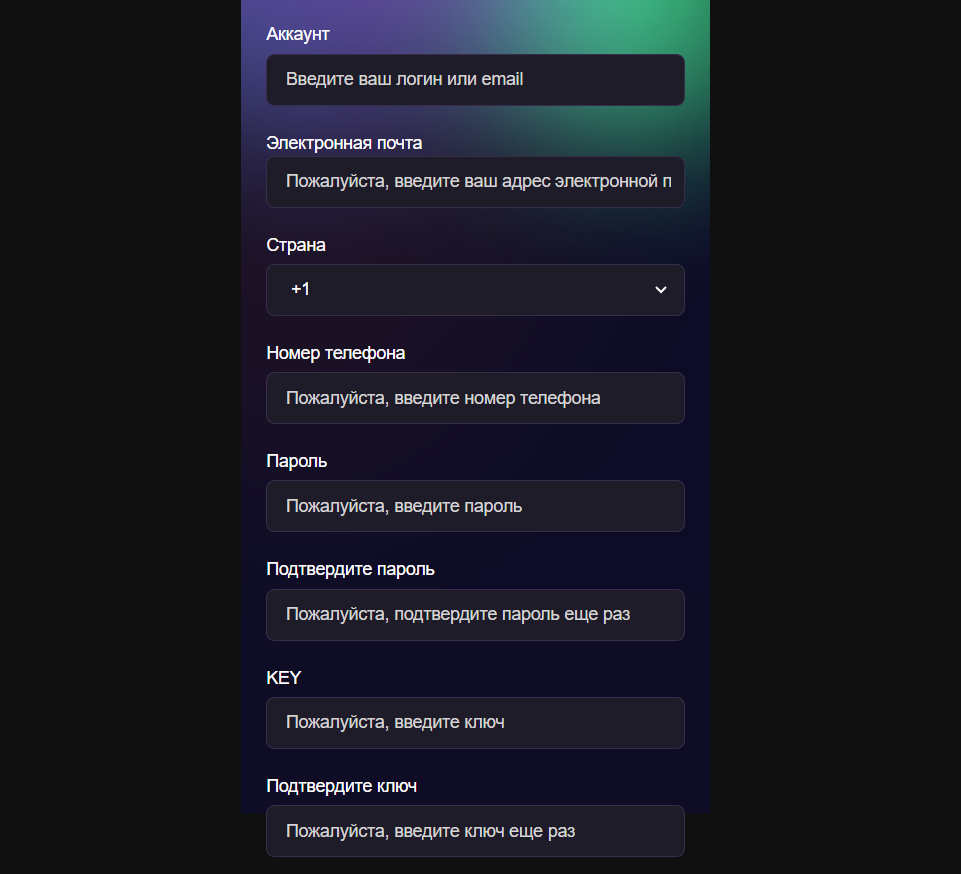Expand the country code chevron arrow

tap(660, 290)
